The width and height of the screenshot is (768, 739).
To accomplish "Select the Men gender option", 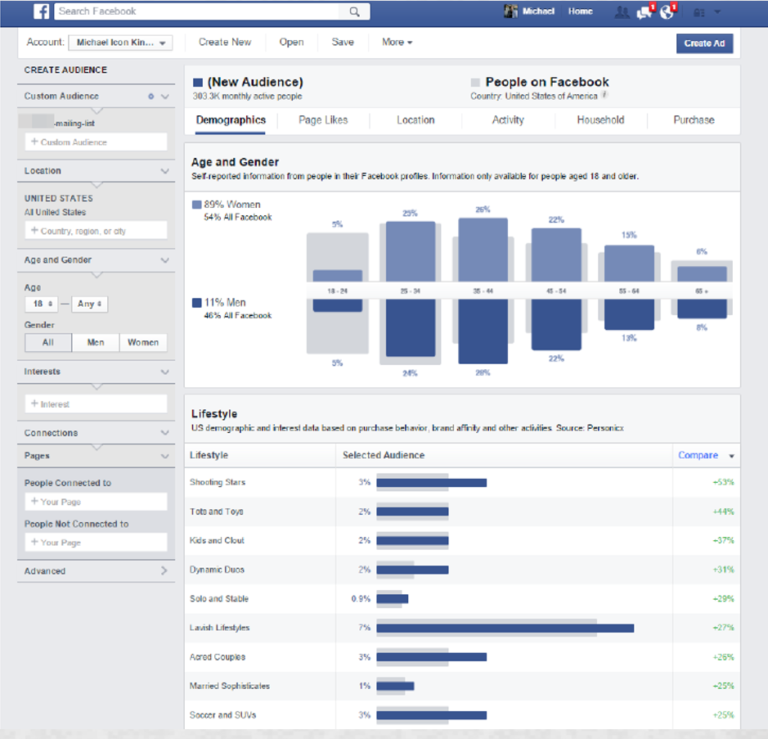I will pos(96,342).
